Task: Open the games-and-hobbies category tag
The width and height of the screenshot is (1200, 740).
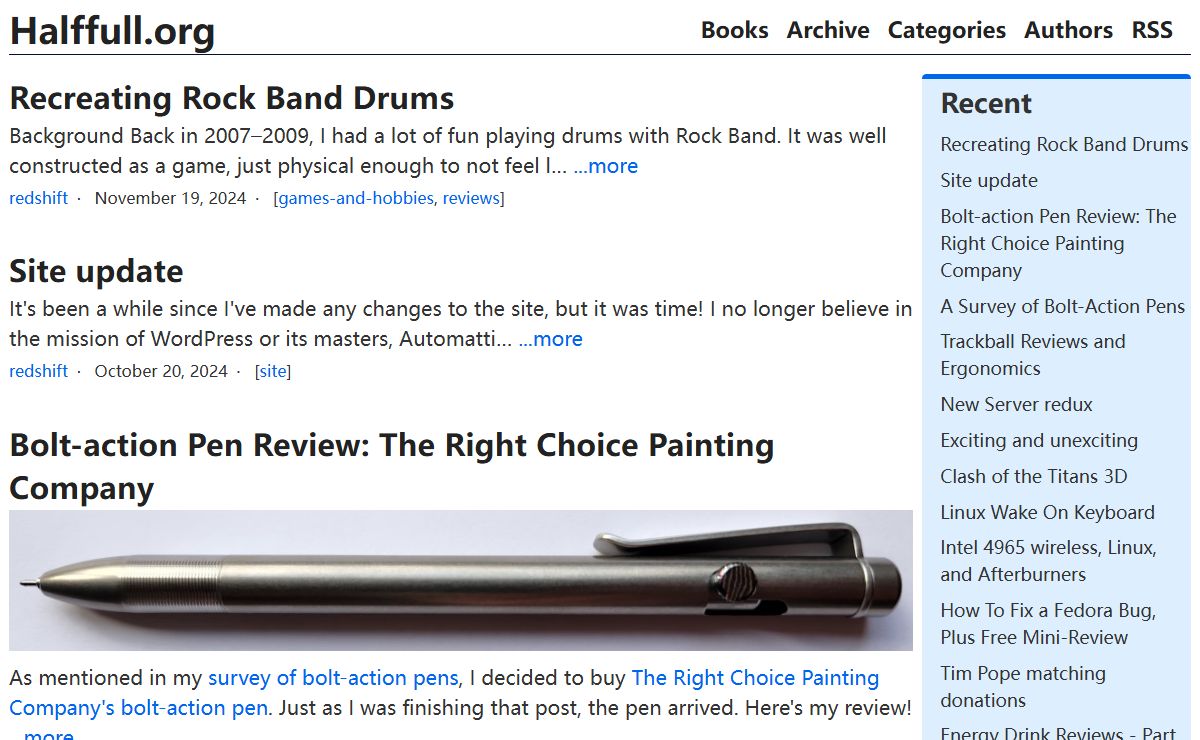Action: click(x=356, y=198)
